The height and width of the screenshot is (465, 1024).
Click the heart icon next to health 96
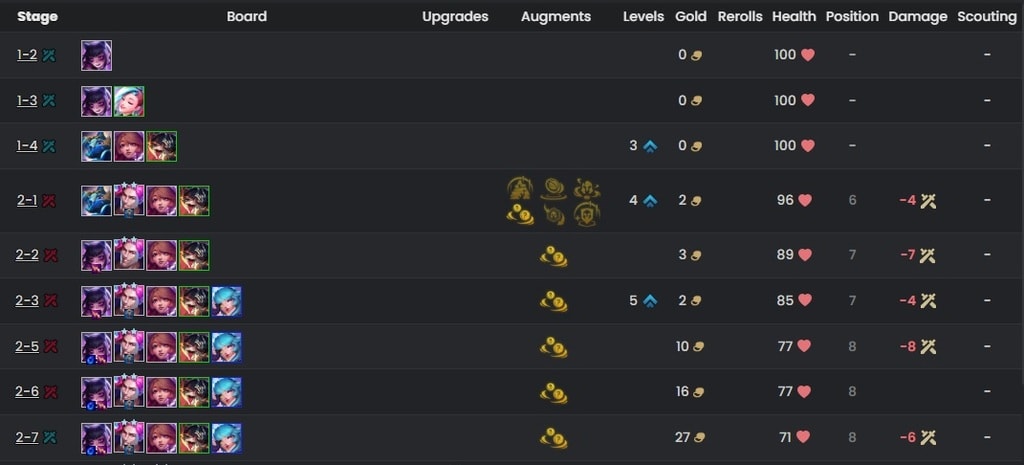[805, 200]
